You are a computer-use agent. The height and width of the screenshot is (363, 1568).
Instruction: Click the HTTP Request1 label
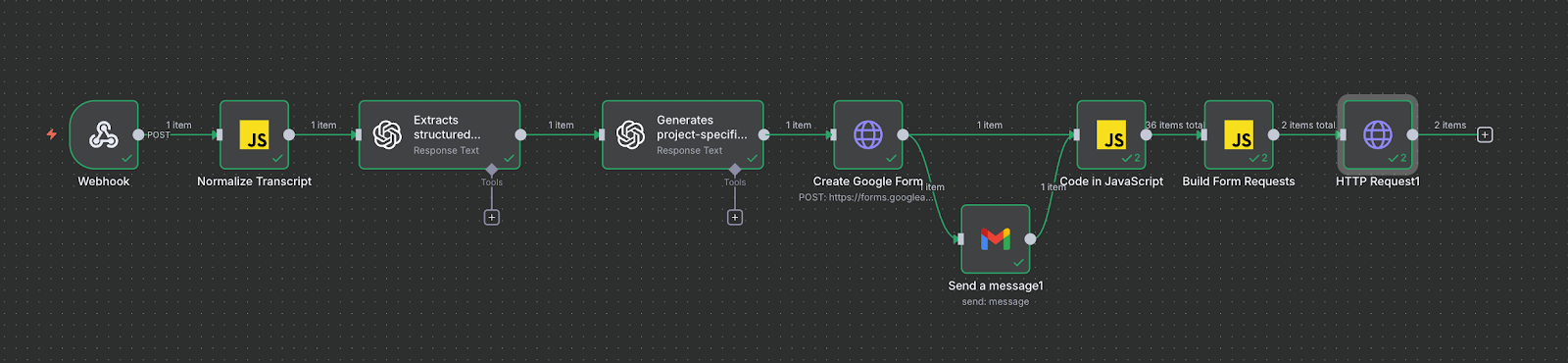[1378, 181]
